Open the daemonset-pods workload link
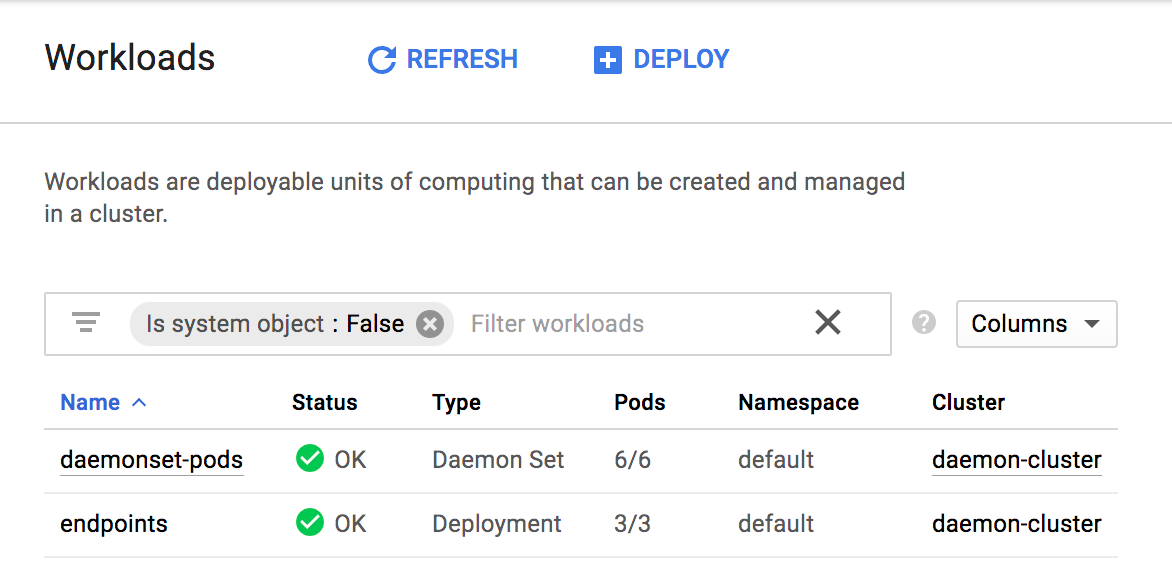 point(151,460)
